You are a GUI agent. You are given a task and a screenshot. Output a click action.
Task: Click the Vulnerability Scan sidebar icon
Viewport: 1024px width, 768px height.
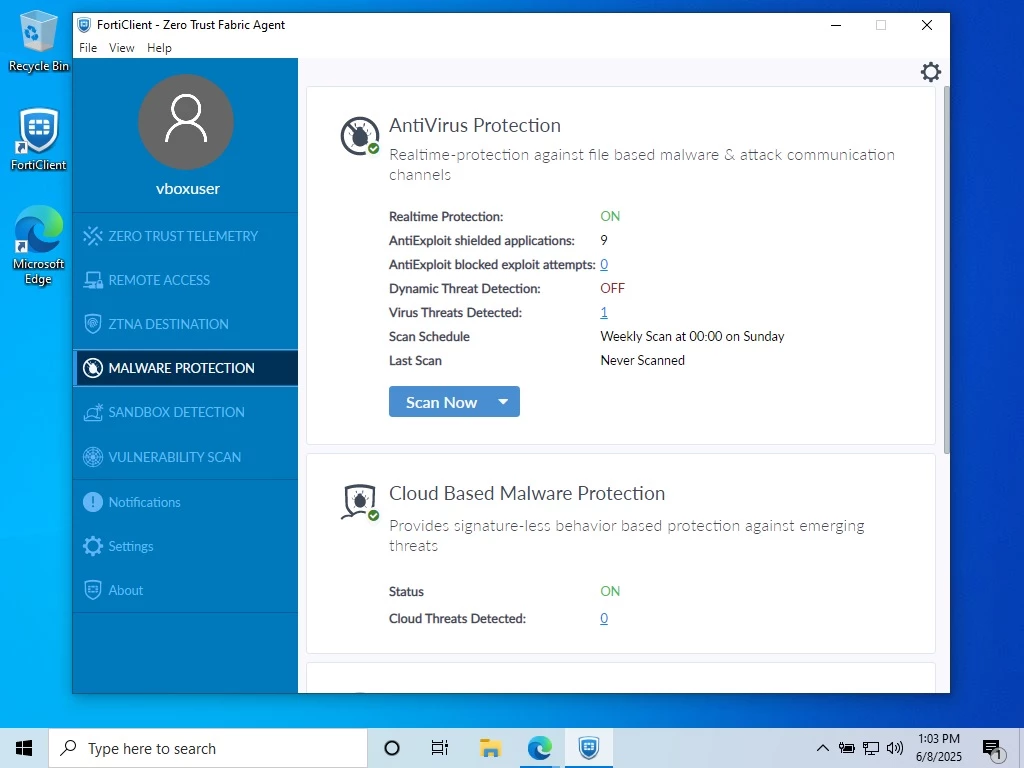click(93, 456)
